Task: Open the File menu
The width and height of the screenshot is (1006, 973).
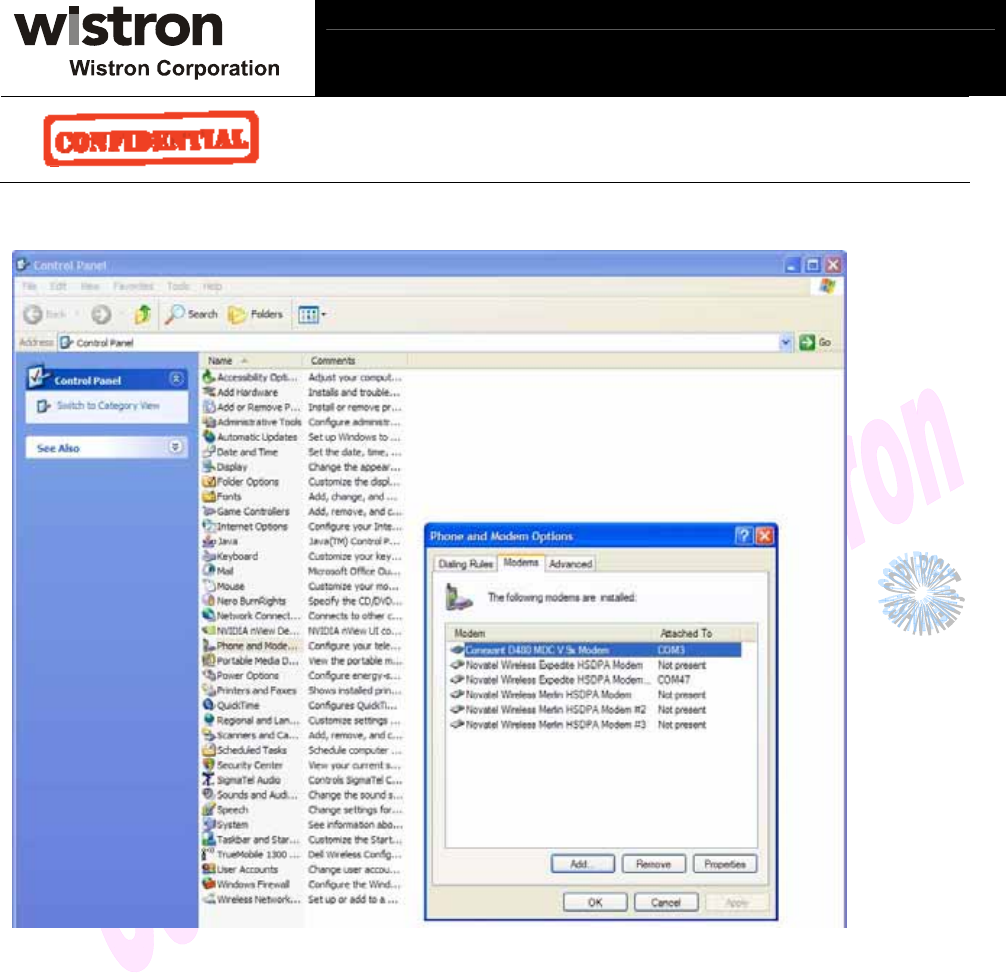Action: (x=30, y=286)
